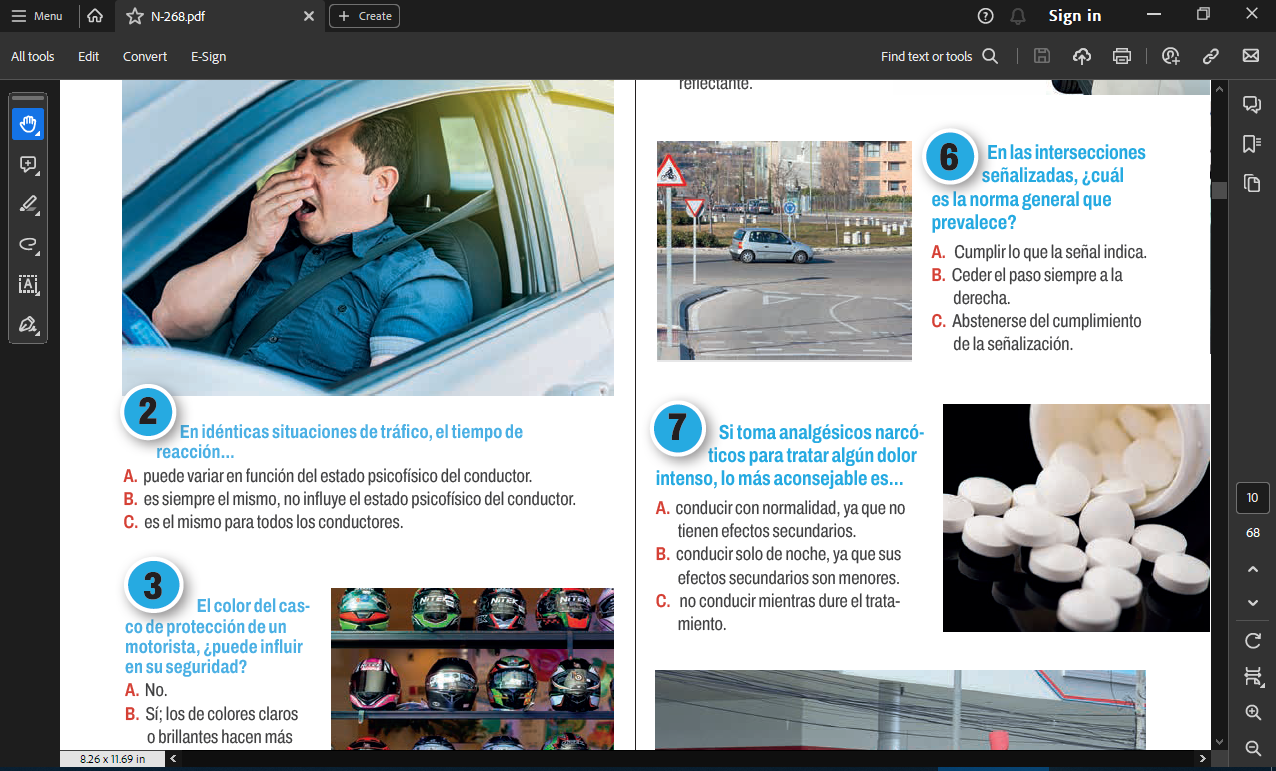The image size is (1276, 771).
Task: Click Find text or tools search
Action: tap(939, 56)
